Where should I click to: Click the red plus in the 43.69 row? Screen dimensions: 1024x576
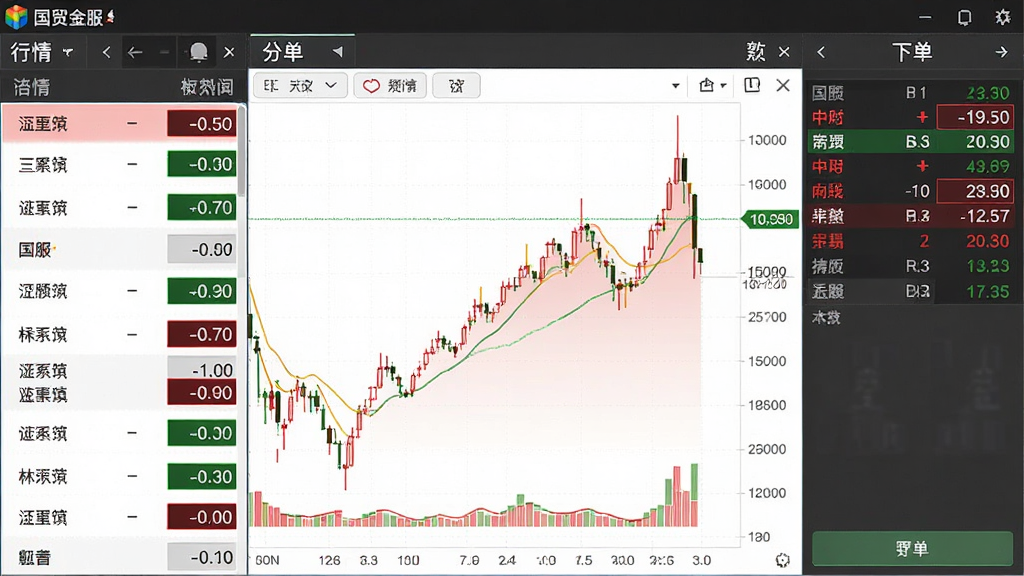click(x=922, y=166)
